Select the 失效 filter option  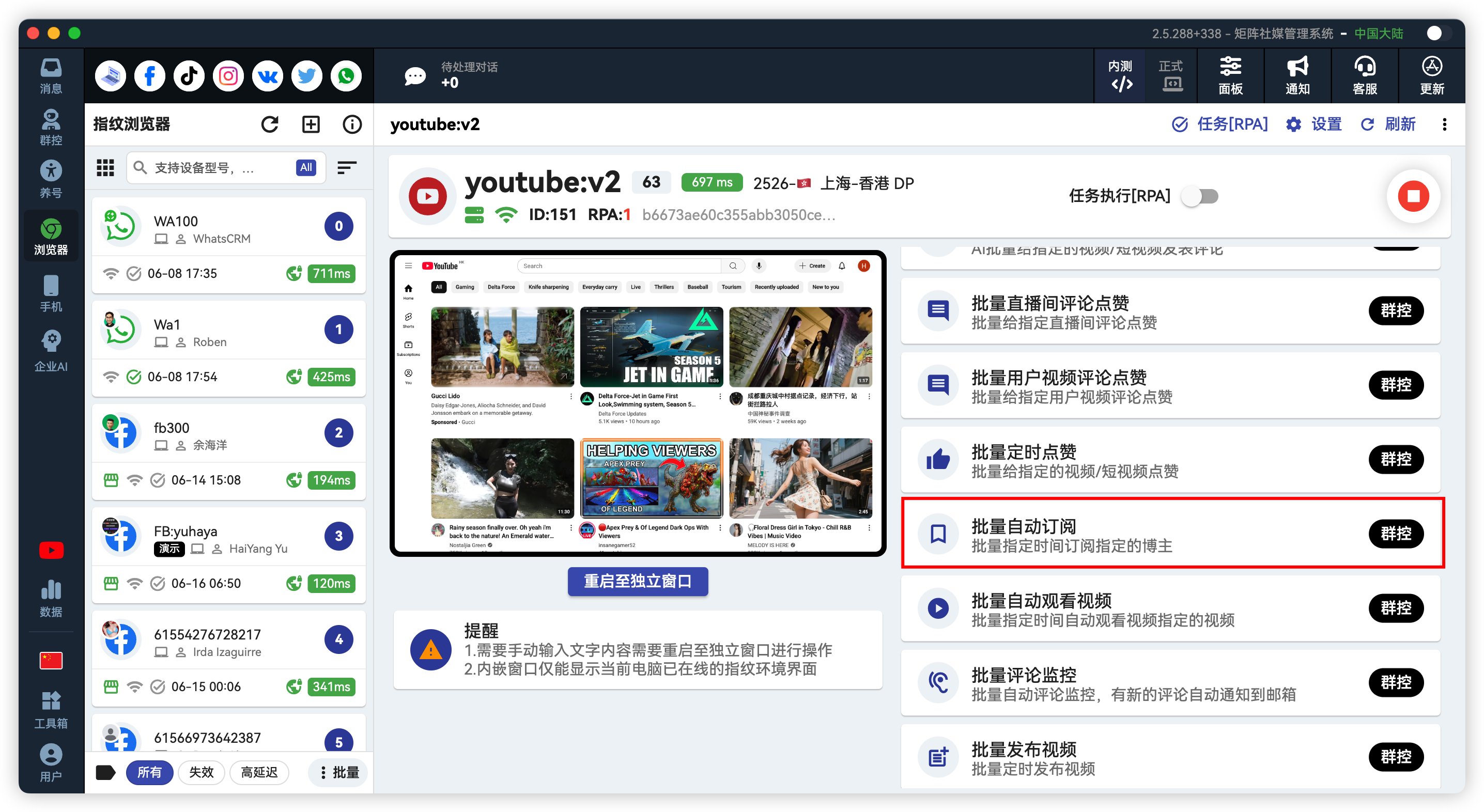(x=201, y=772)
